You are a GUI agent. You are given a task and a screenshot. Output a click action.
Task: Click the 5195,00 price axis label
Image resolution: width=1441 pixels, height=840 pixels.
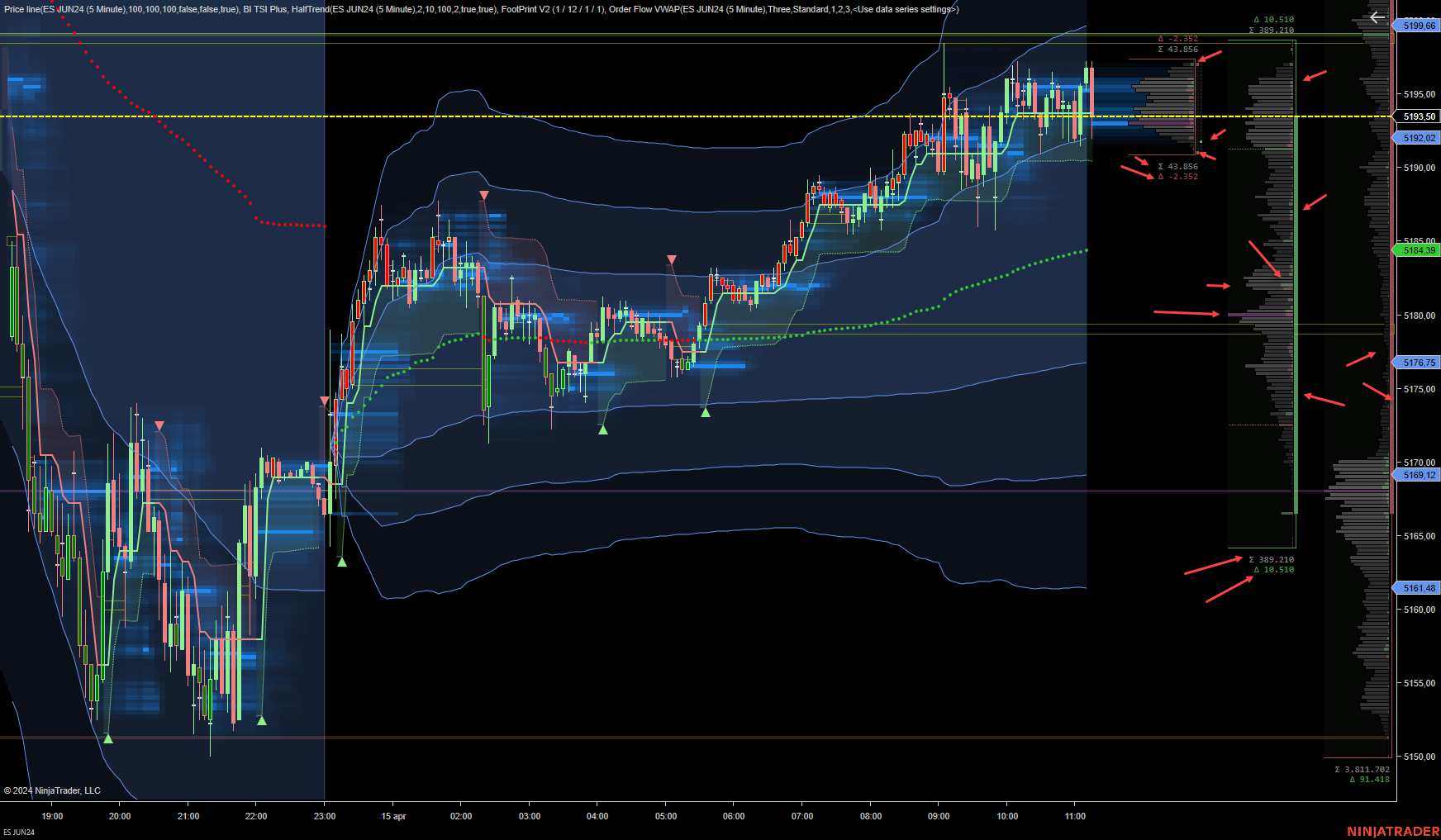[x=1420, y=94]
